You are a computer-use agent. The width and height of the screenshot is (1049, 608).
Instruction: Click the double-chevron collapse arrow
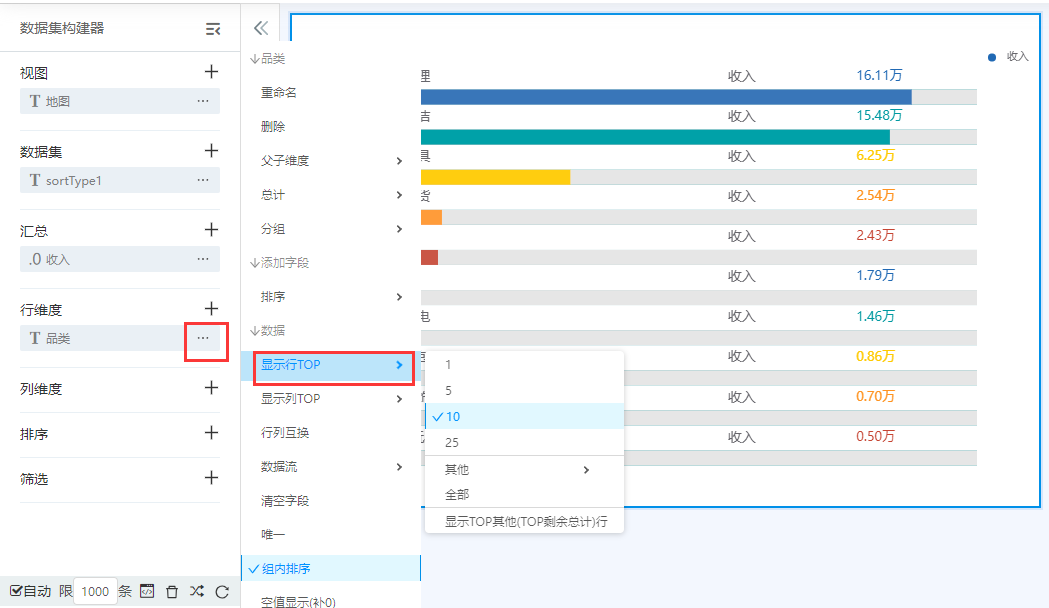[x=261, y=28]
